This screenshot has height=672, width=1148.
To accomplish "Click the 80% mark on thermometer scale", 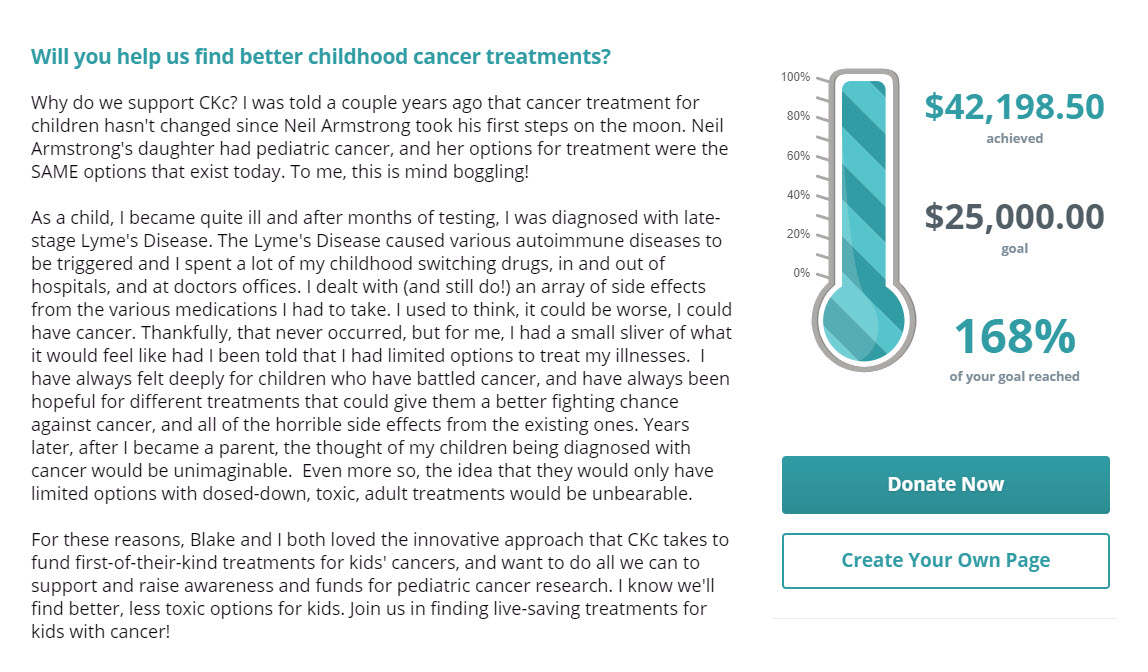I will tap(798, 116).
